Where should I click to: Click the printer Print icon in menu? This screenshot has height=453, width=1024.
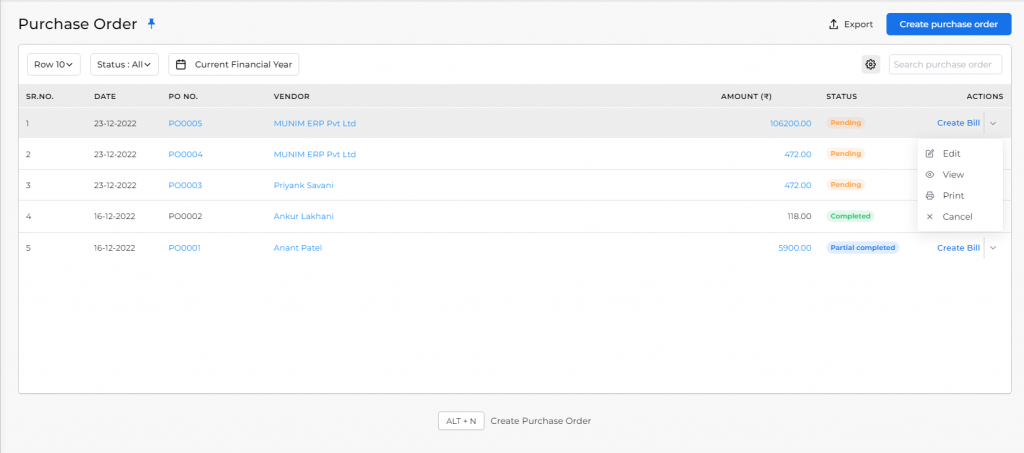coord(930,196)
